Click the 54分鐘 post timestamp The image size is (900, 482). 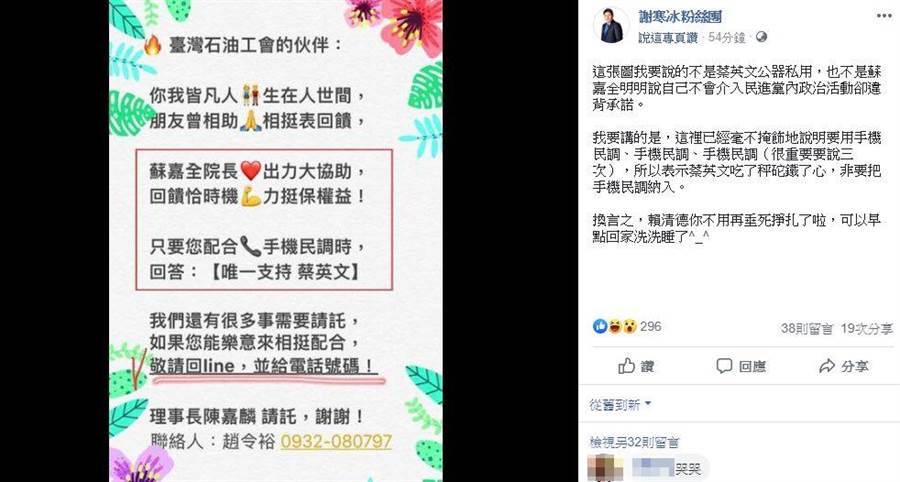[x=726, y=37]
